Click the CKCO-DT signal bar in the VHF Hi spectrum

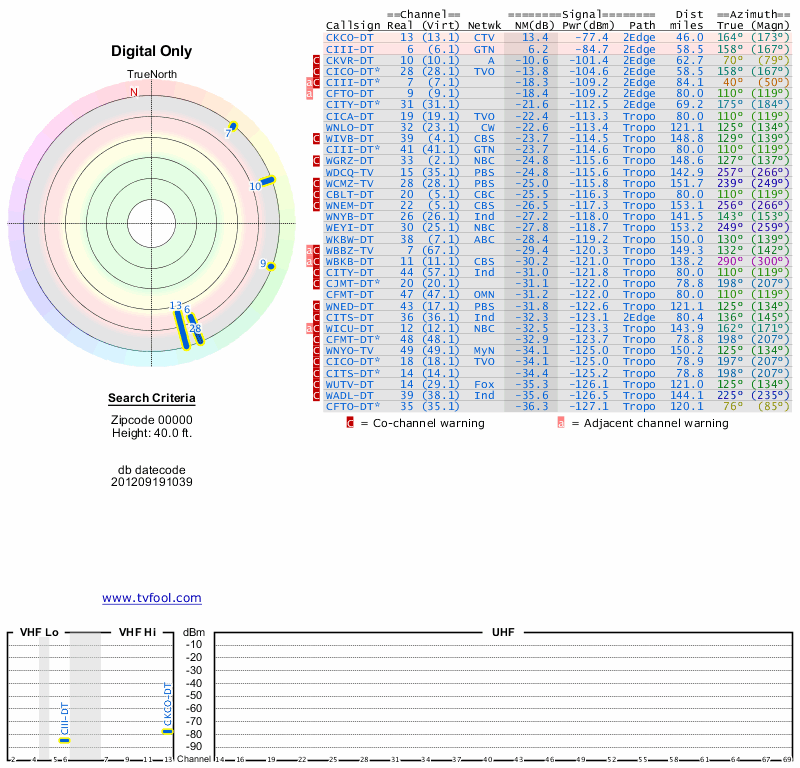(x=168, y=731)
